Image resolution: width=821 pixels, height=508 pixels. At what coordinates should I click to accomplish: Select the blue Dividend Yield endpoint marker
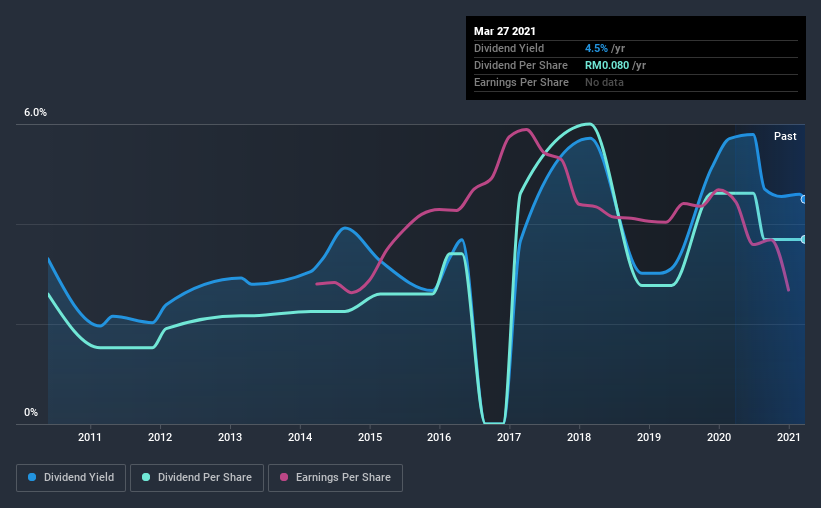804,200
